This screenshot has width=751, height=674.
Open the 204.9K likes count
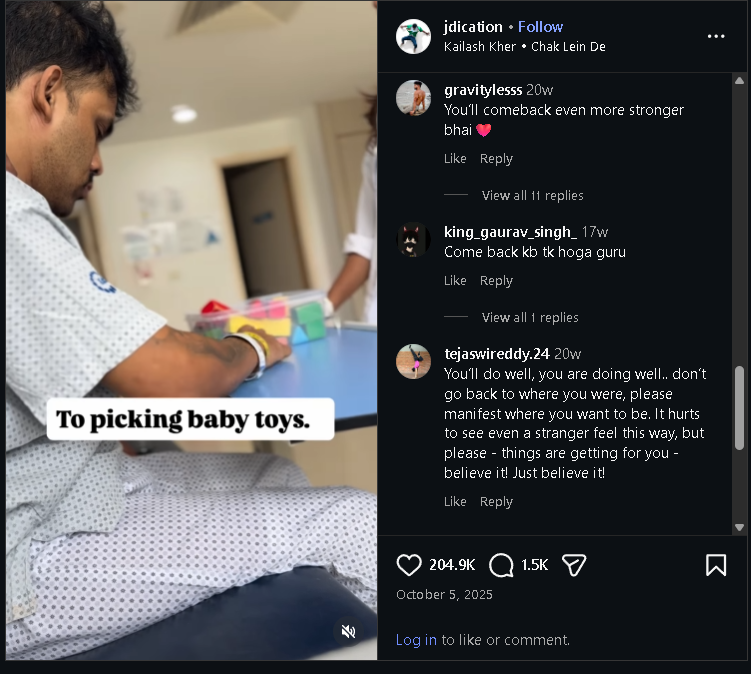[x=452, y=565]
